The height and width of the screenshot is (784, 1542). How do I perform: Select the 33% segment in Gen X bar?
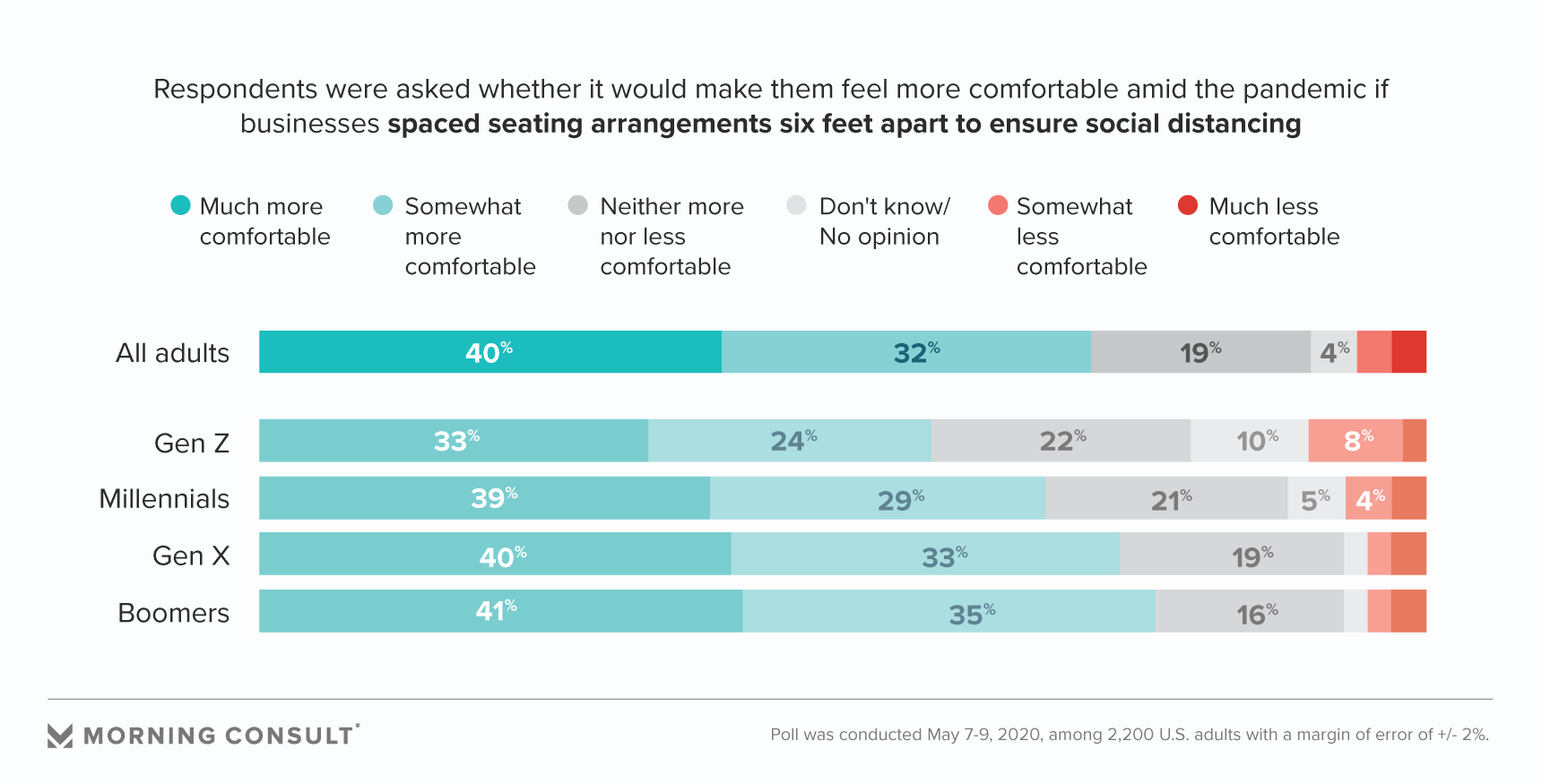925,555
